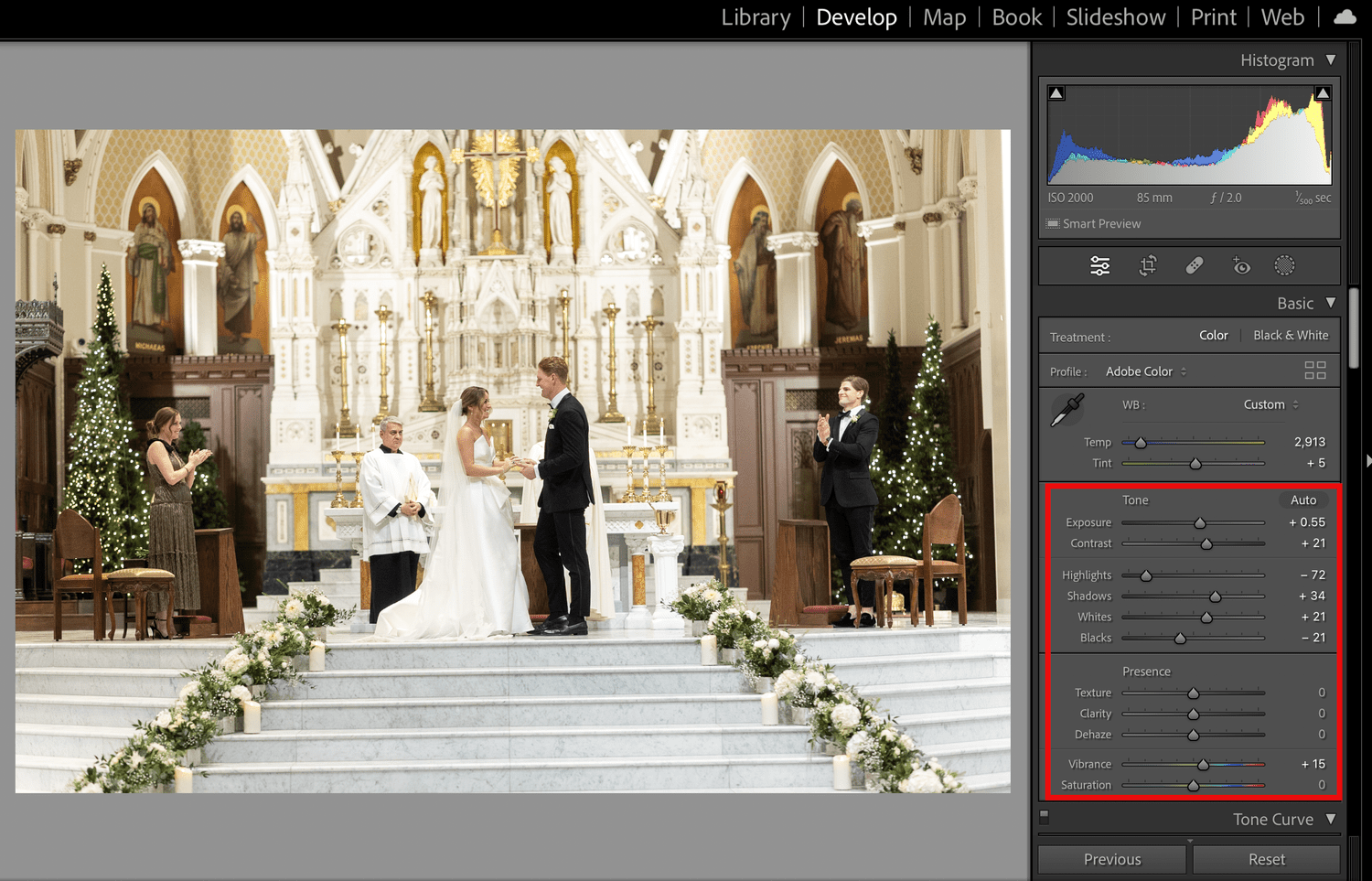
Task: Open the Masking tool
Action: tap(1284, 265)
